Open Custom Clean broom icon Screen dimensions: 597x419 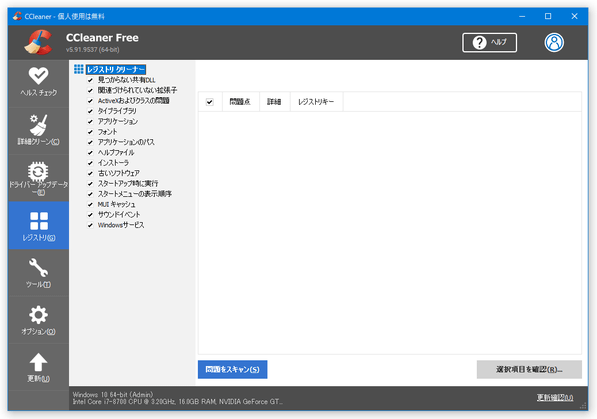tap(38, 125)
